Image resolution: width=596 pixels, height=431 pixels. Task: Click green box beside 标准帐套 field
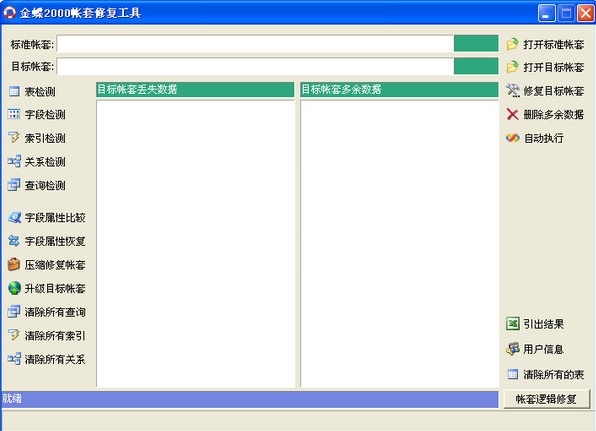coord(476,43)
